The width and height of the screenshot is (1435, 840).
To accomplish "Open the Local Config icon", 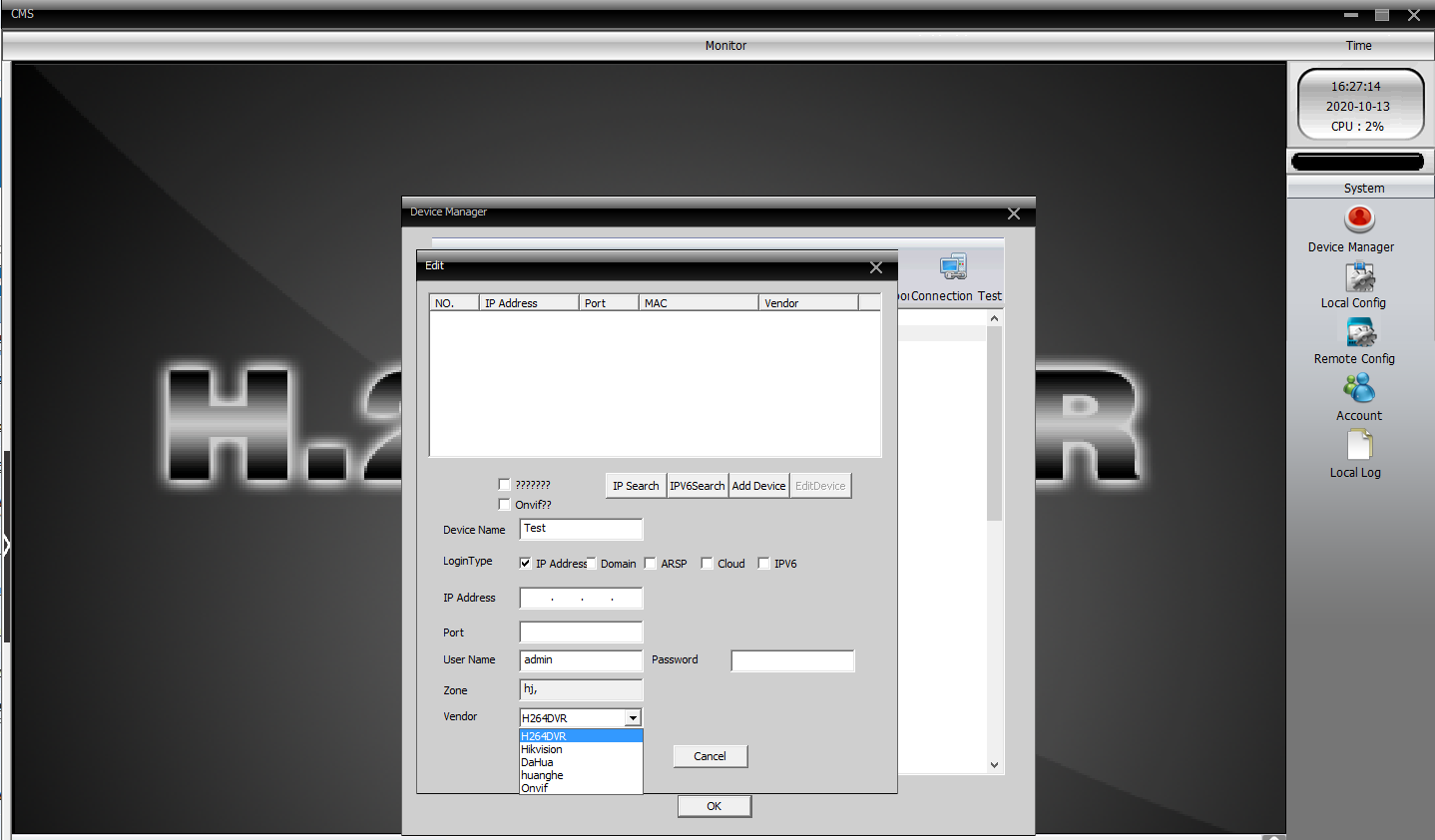I will pyautogui.click(x=1358, y=276).
